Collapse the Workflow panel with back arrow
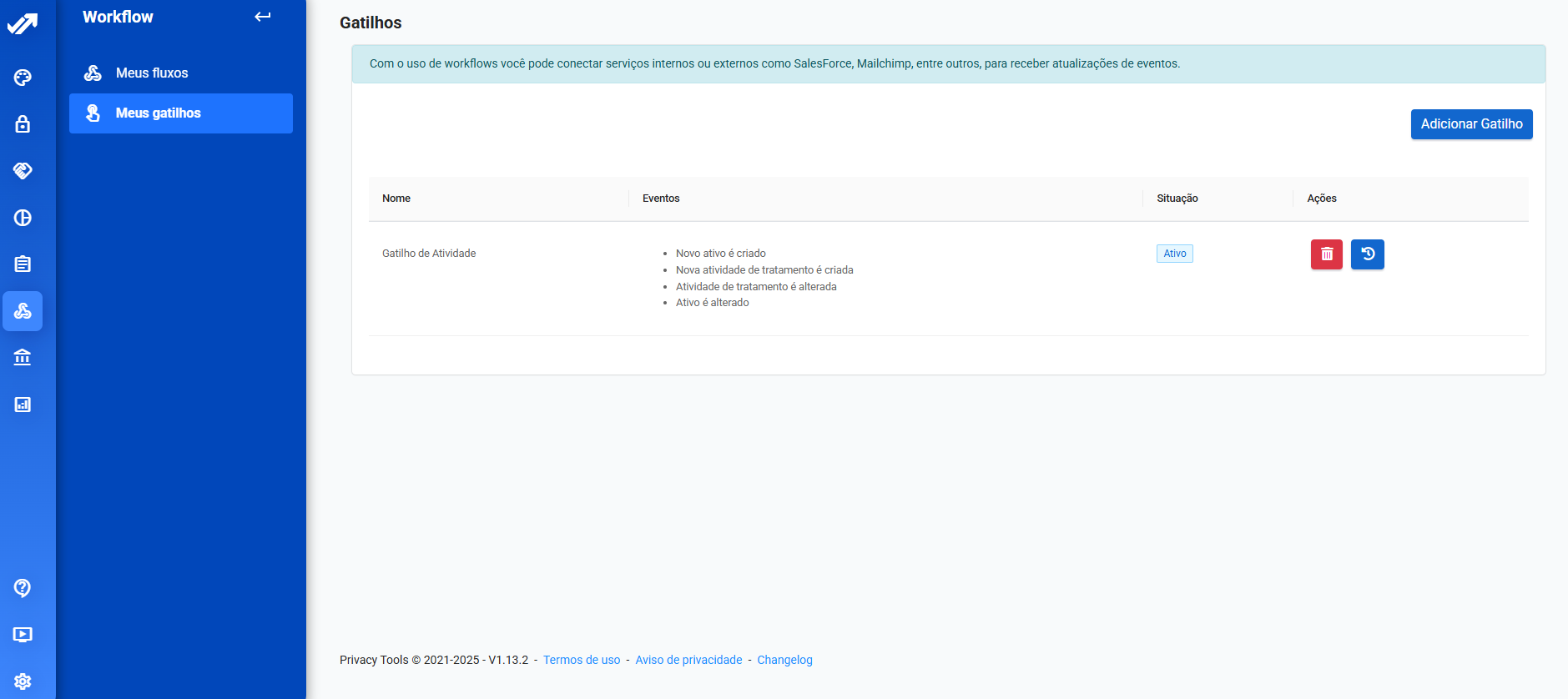Screen dimensions: 1568x699 (x=263, y=17)
